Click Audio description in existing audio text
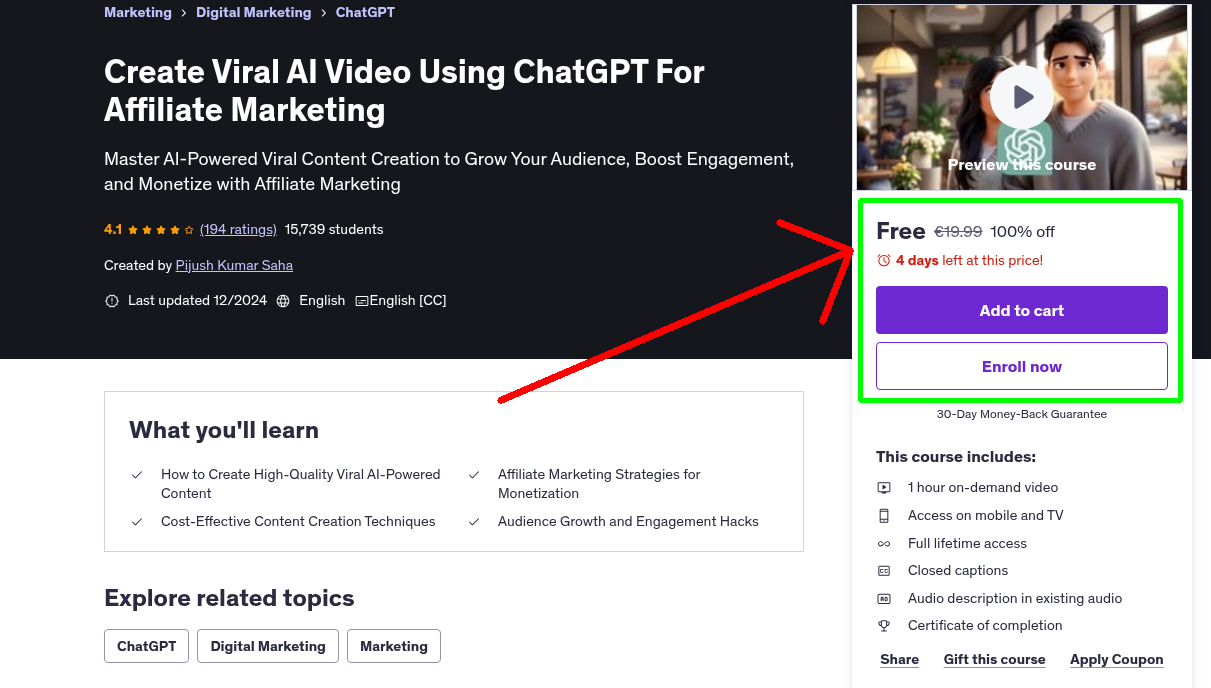This screenshot has height=688, width=1211. (1015, 599)
